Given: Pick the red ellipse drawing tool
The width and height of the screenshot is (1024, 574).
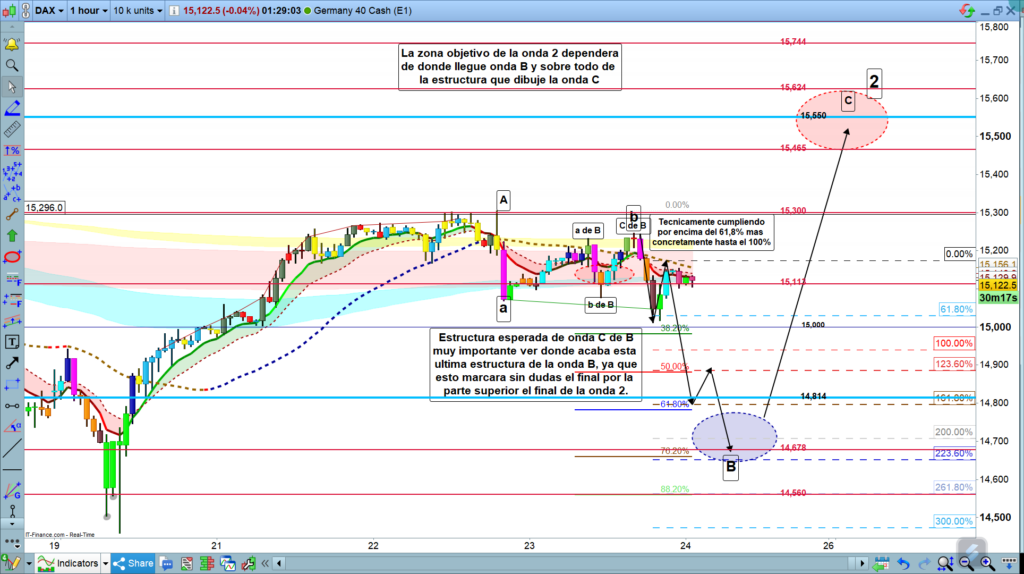Looking at the screenshot, I should [12, 258].
